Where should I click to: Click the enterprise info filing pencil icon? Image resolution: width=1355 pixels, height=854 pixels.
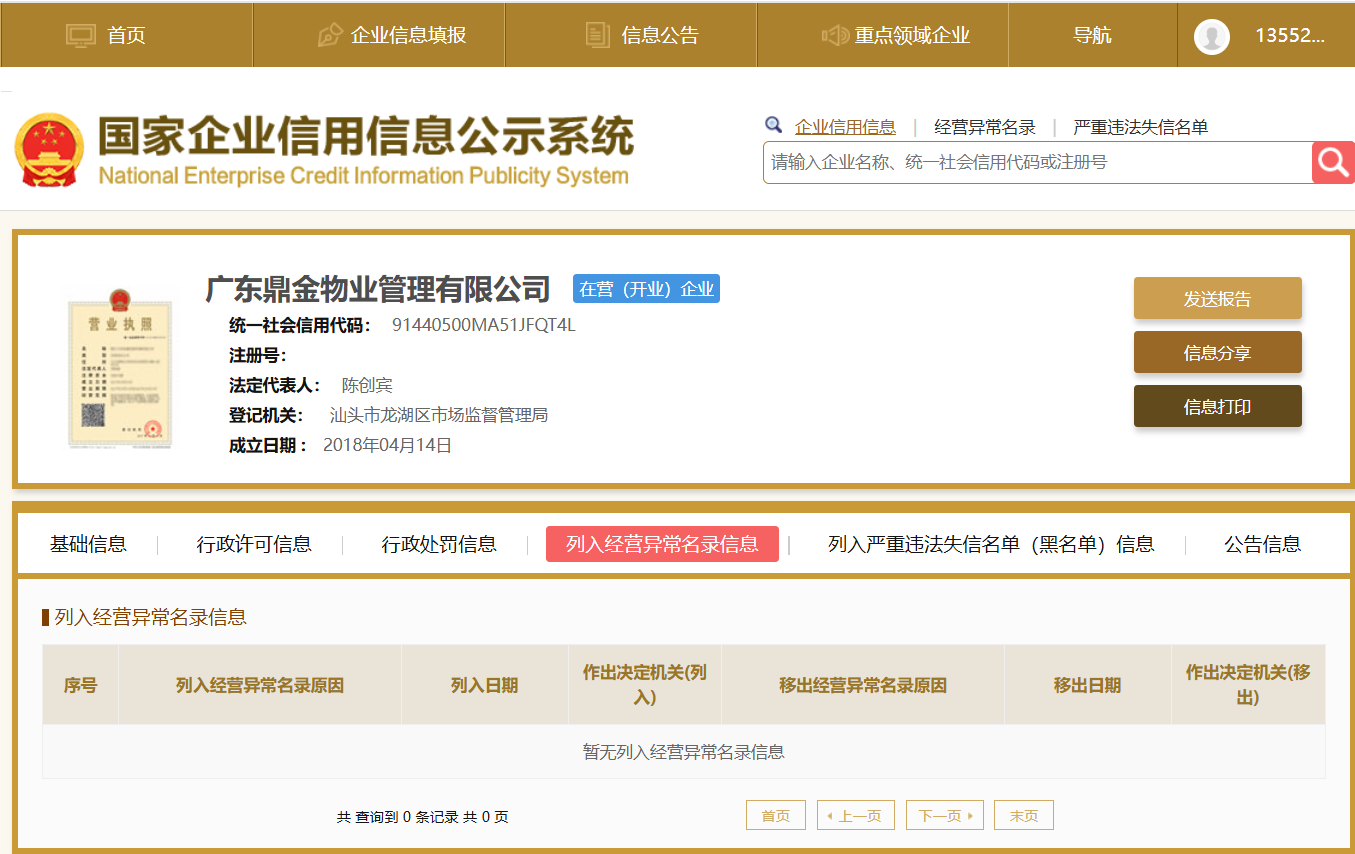point(330,35)
